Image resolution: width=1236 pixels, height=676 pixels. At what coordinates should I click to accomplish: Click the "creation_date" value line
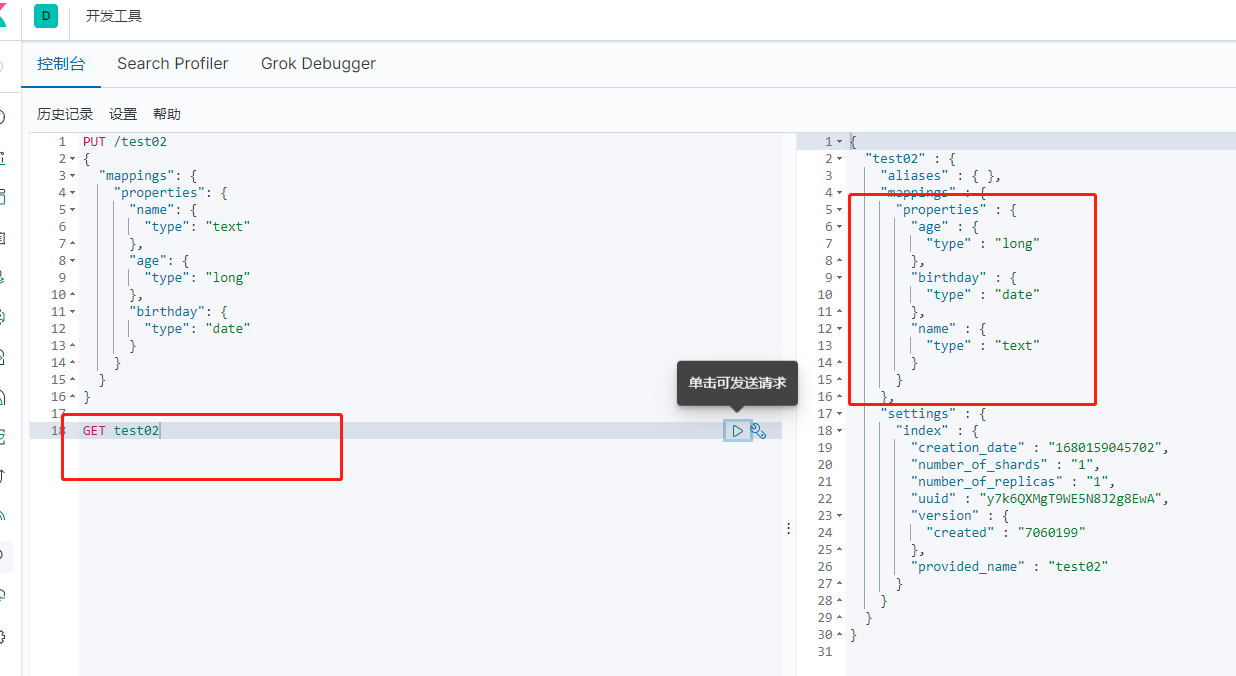click(1040, 448)
